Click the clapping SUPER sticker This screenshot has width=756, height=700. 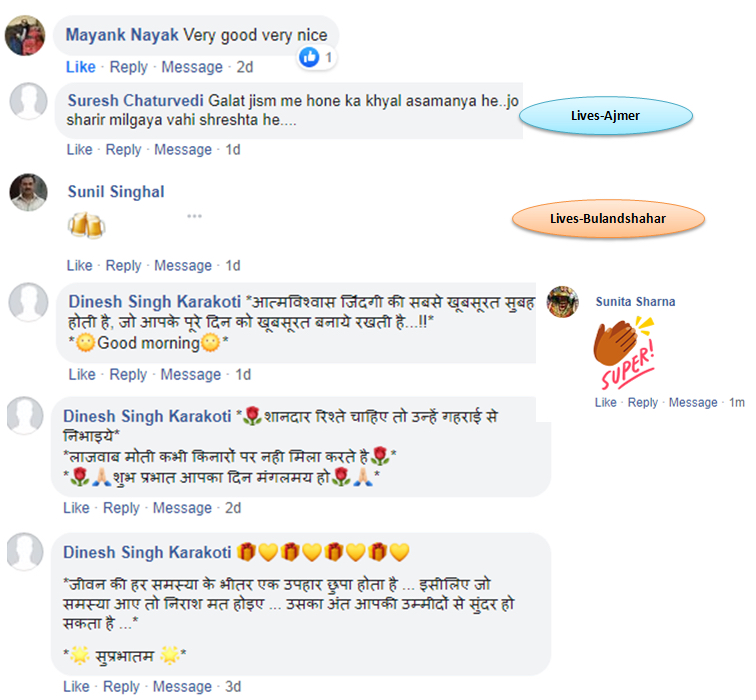[624, 353]
